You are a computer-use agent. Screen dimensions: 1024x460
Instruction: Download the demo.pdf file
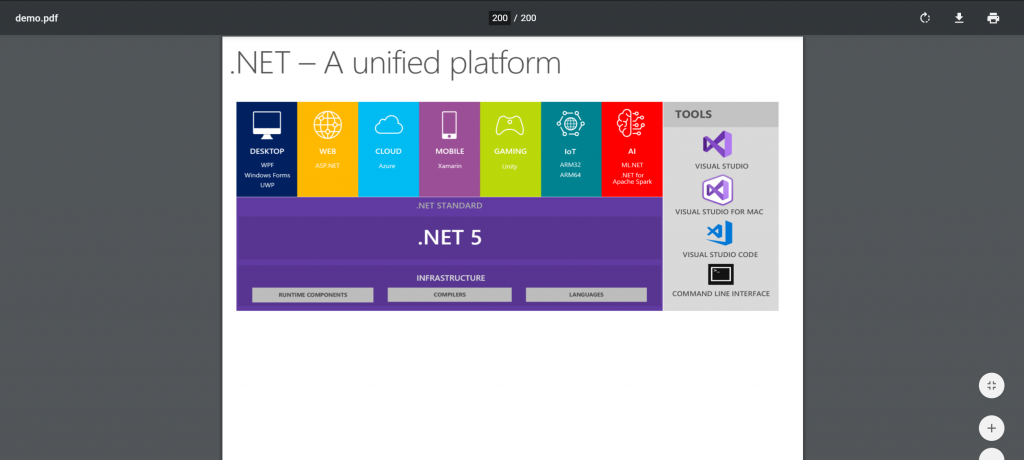click(959, 18)
